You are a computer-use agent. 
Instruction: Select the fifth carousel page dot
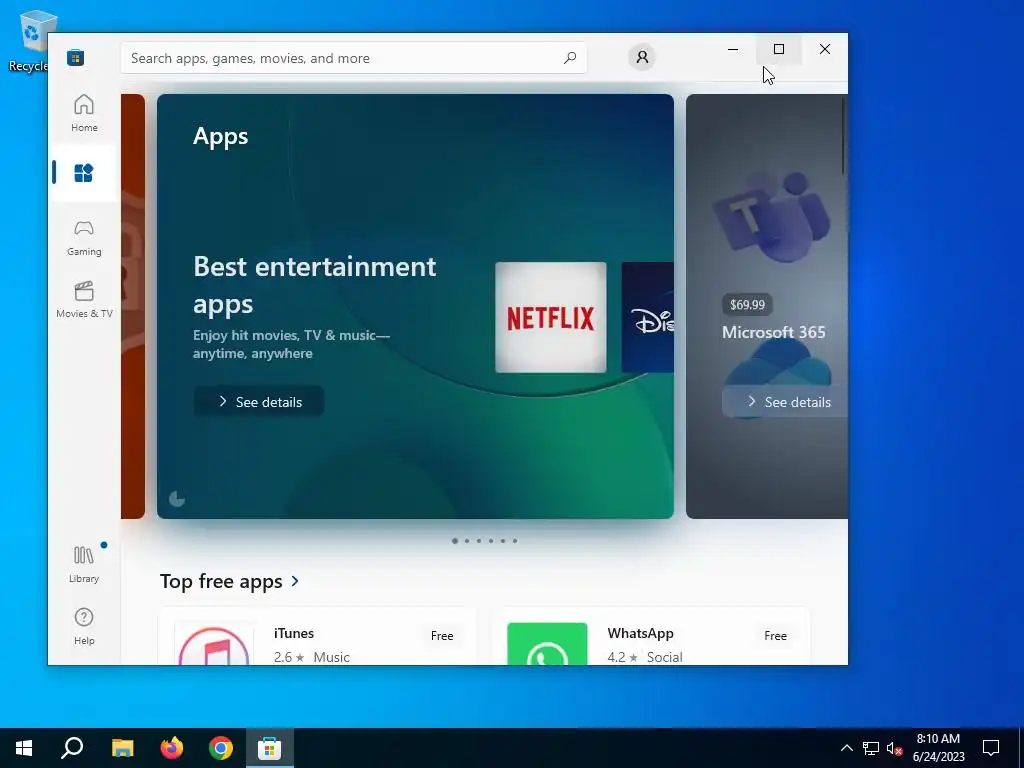tap(503, 541)
